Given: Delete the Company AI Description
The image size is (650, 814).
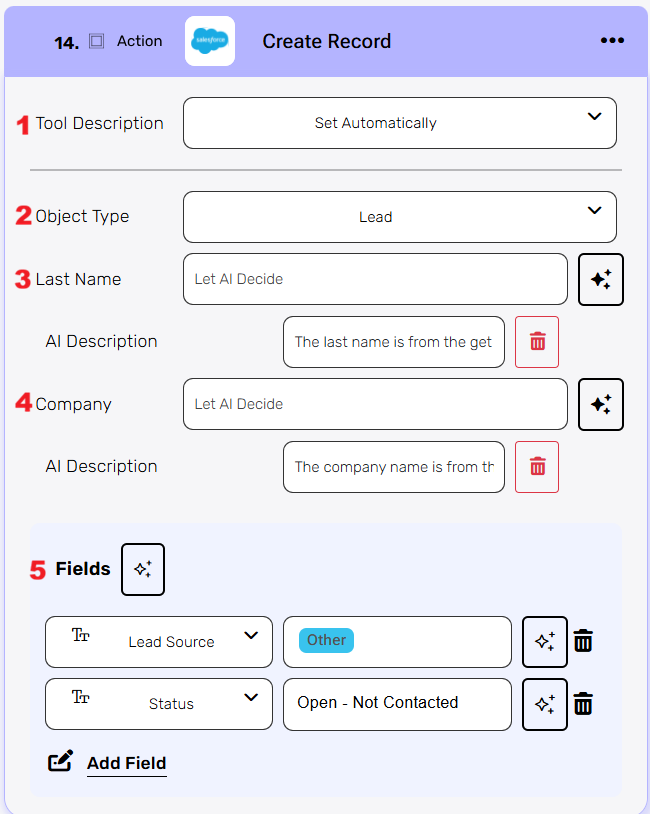Looking at the screenshot, I should point(537,467).
